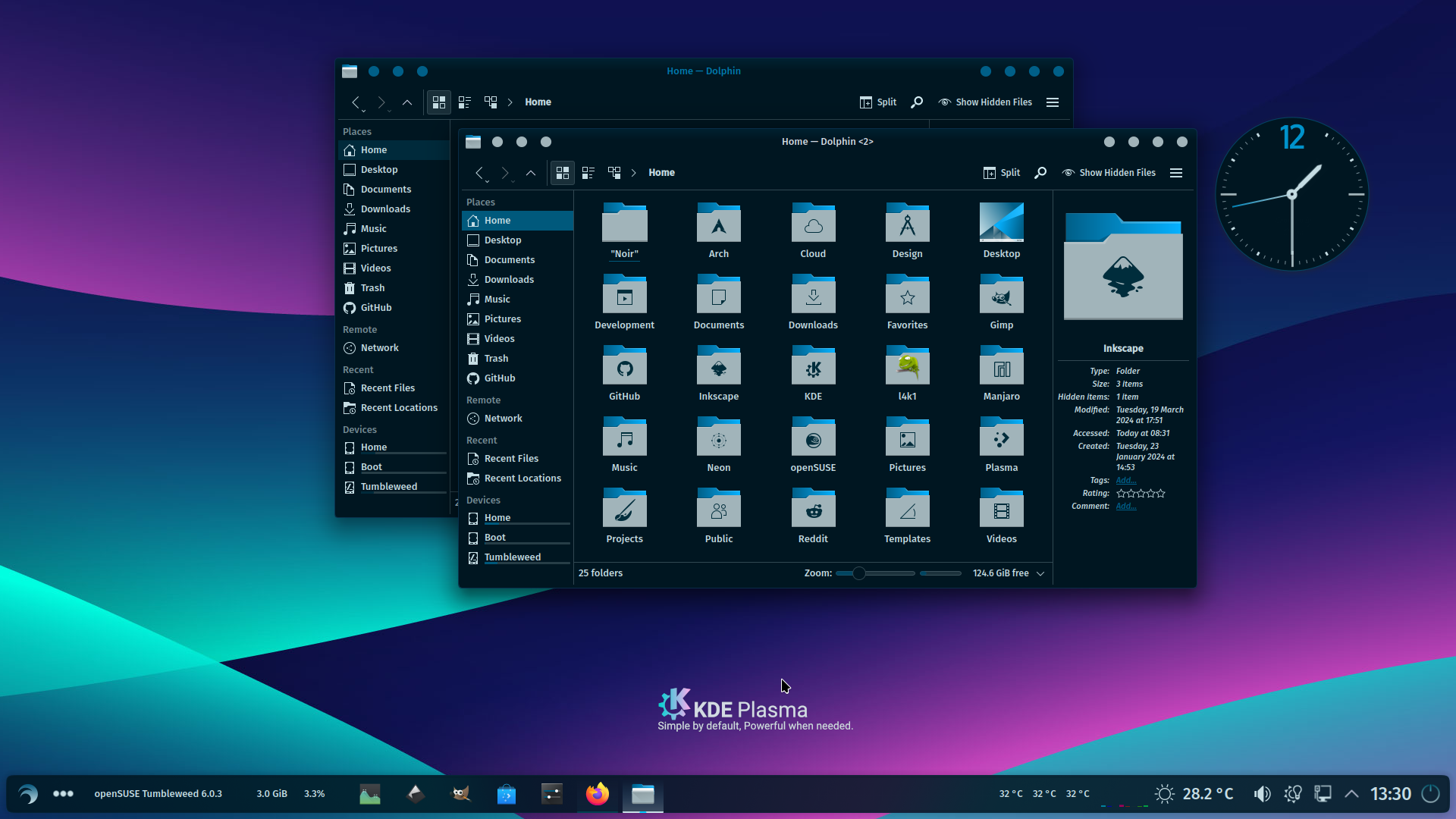The width and height of the screenshot is (1456, 819).
Task: Click search icon in back Dolphin window
Action: coord(917,102)
